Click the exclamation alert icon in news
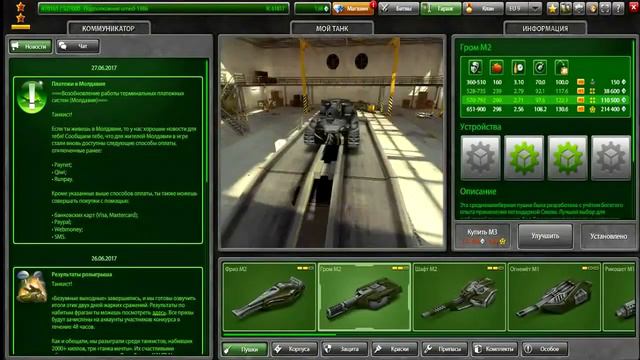 pos(31,97)
